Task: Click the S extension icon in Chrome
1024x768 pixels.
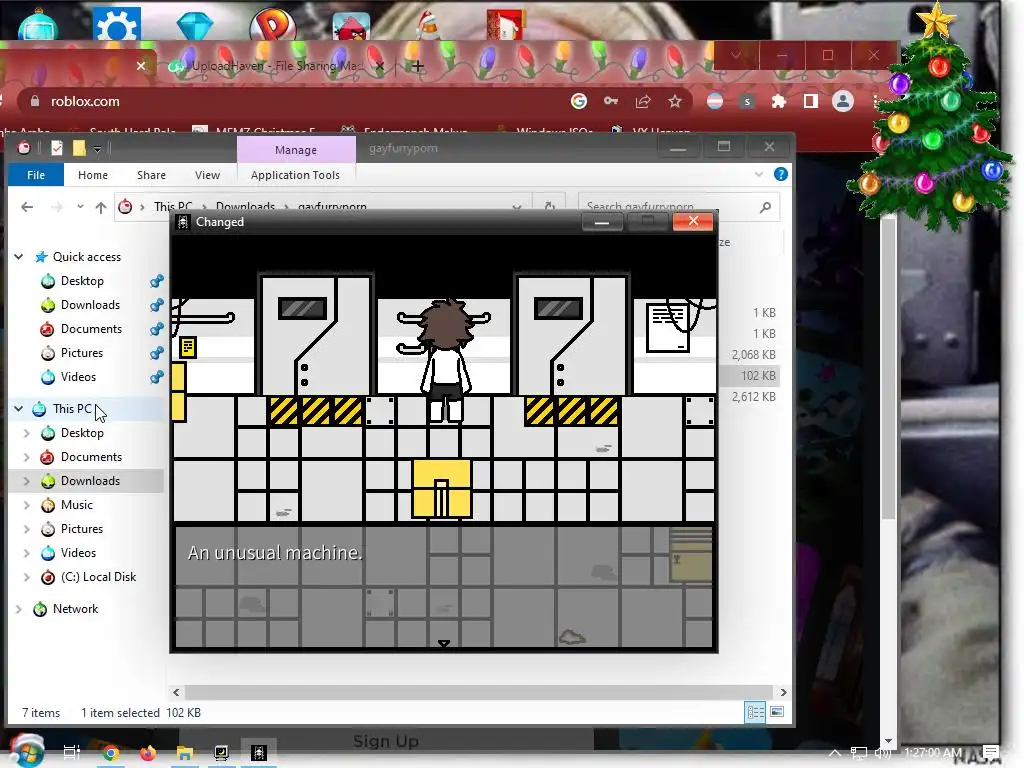Action: pyautogui.click(x=747, y=101)
